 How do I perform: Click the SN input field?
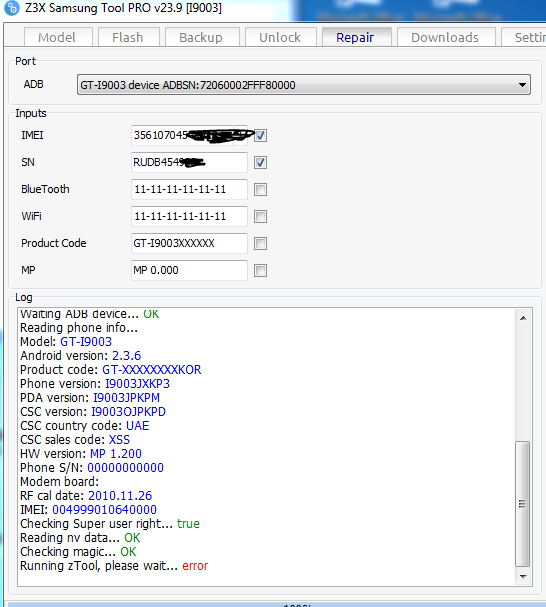[189, 163]
